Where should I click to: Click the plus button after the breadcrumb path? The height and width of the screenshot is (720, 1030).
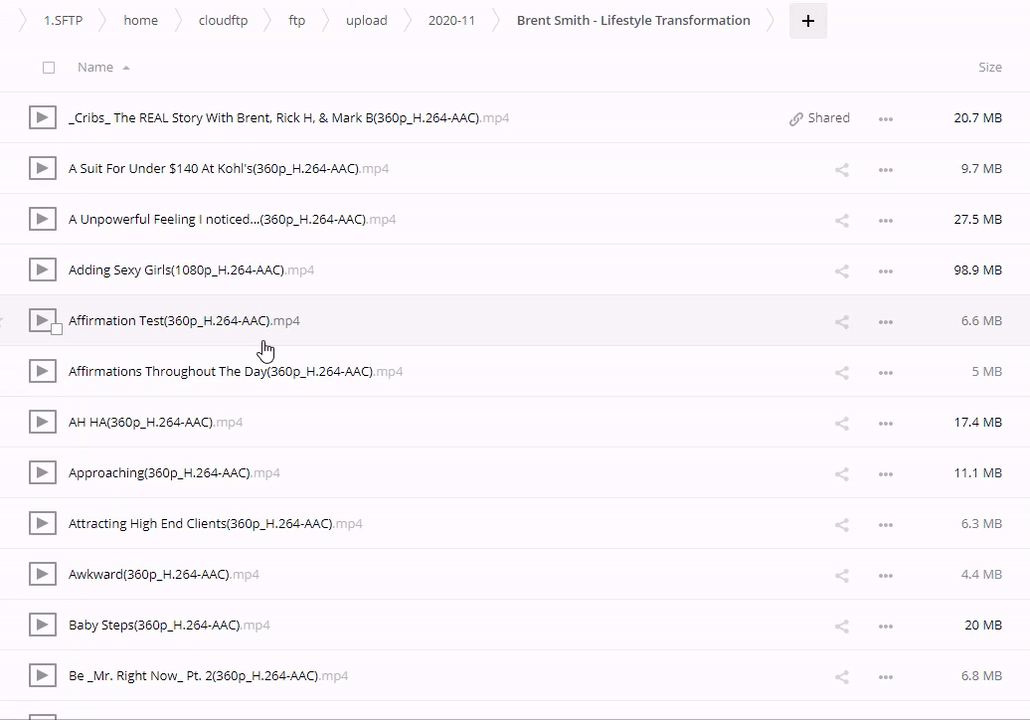click(x=808, y=21)
